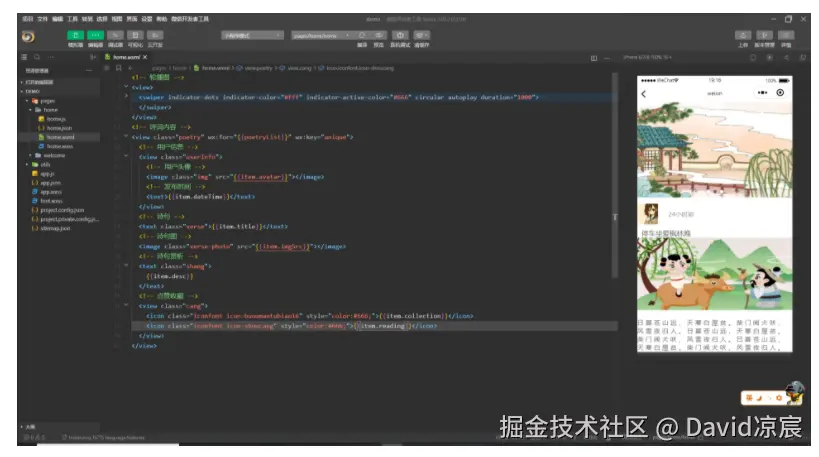Click the Preview eye icon

(x=379, y=35)
